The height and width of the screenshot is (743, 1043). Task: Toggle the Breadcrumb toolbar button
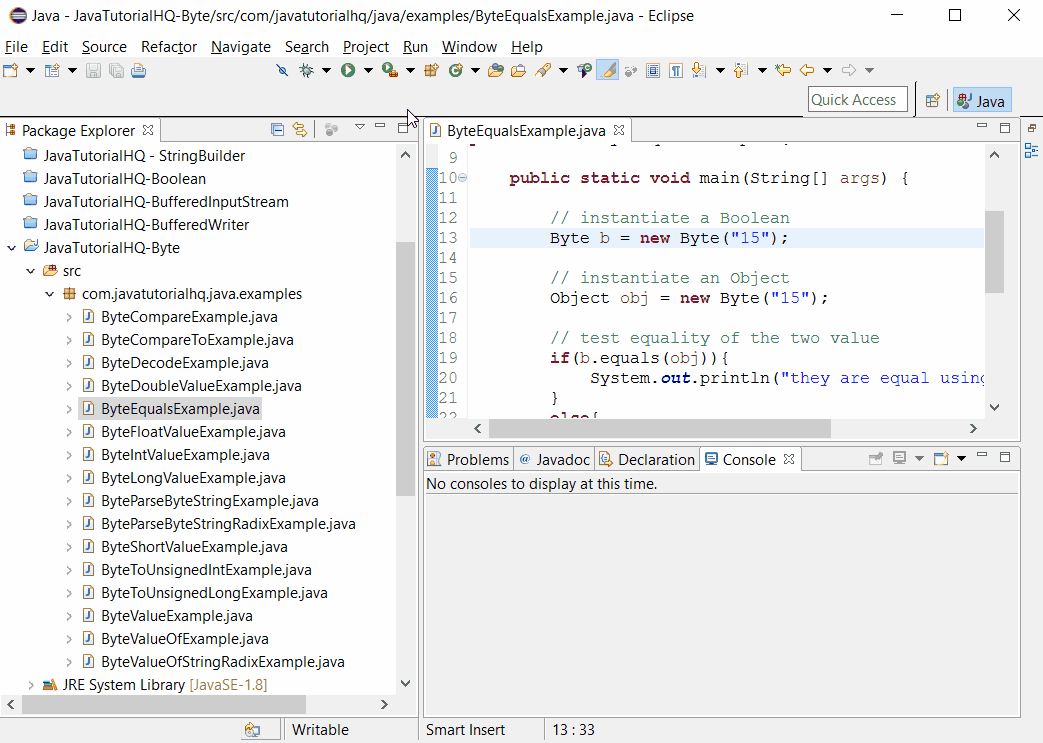[584, 71]
